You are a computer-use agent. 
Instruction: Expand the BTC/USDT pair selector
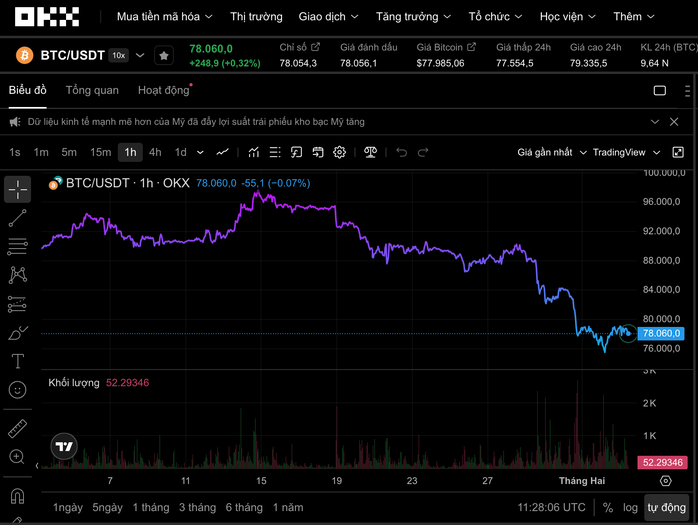pyautogui.click(x=140, y=56)
